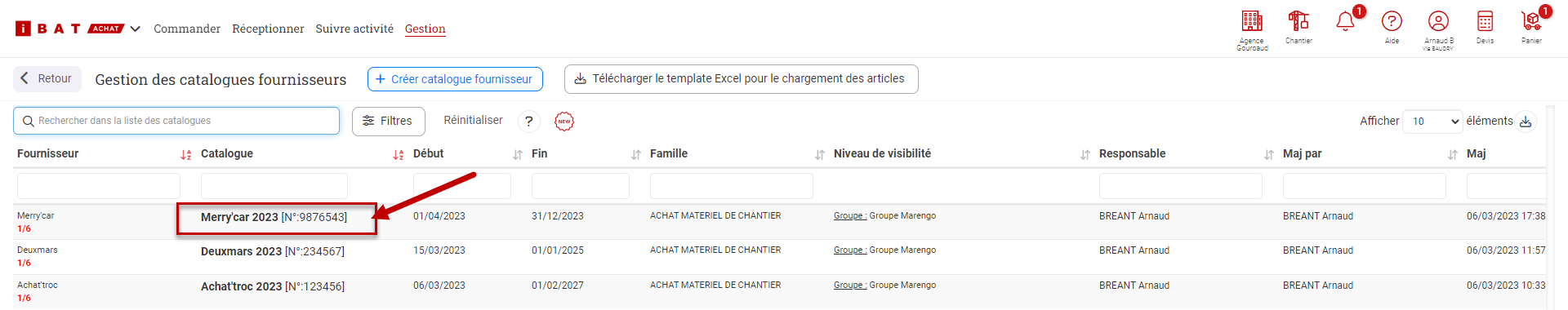Open the Aide help icon
The height and width of the screenshot is (310, 1568).
coord(1392,21)
